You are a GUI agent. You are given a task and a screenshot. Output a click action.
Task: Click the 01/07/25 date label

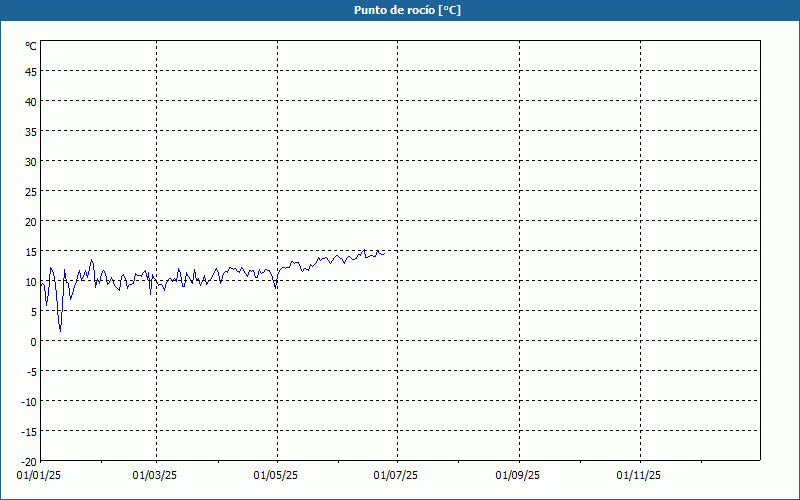pos(395,476)
